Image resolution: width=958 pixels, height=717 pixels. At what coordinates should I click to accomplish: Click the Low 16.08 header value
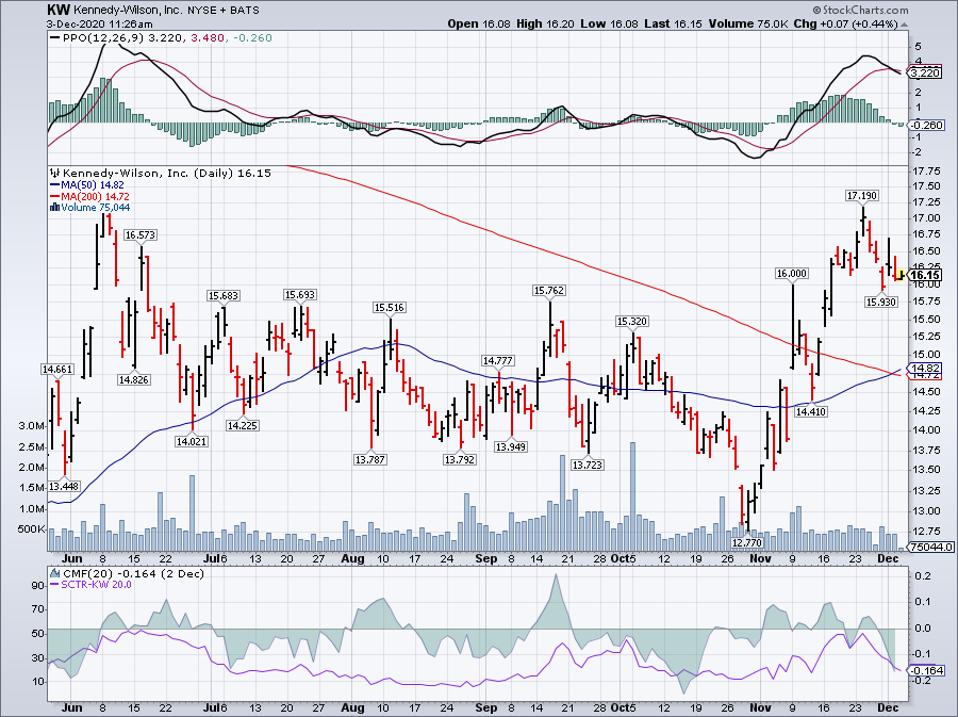610,24
